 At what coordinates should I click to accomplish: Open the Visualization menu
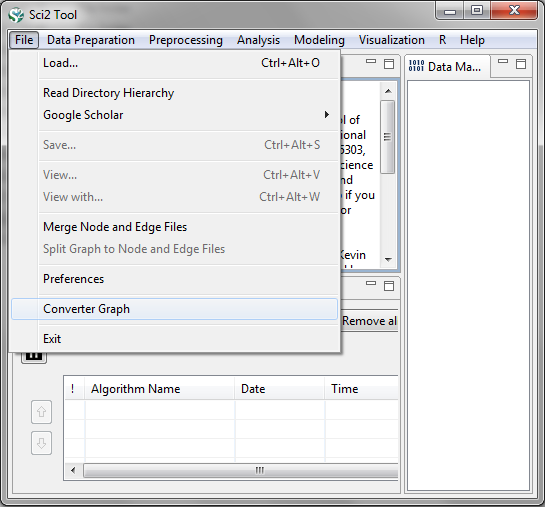point(391,40)
